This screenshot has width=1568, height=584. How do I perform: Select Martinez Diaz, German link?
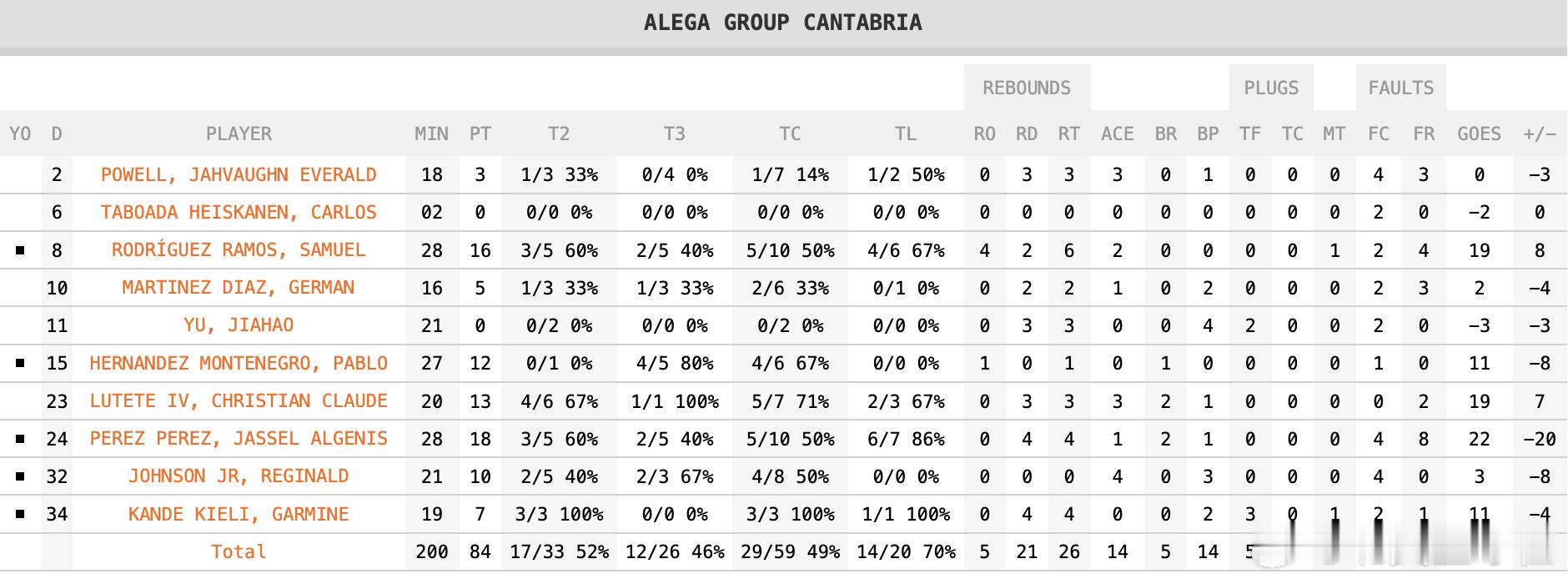[x=239, y=288]
